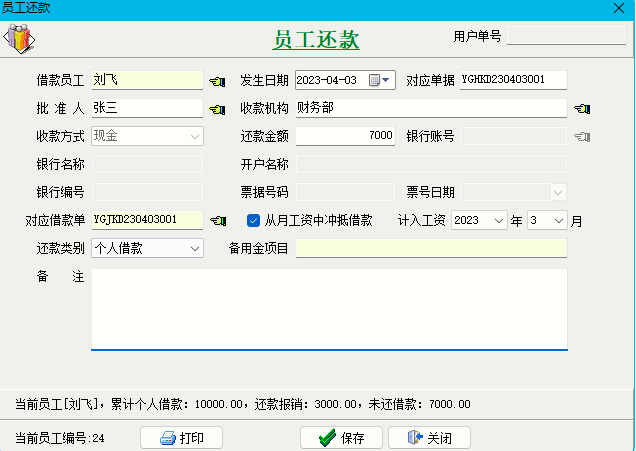Click the 关闭 close button
The image size is (636, 451).
[x=429, y=438]
